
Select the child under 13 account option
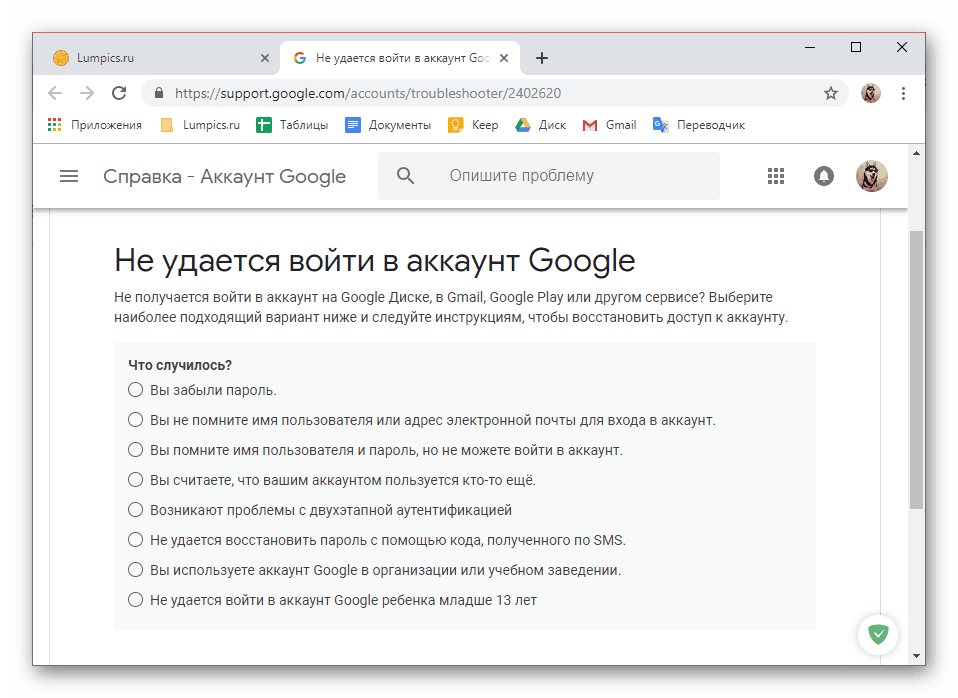pos(136,600)
